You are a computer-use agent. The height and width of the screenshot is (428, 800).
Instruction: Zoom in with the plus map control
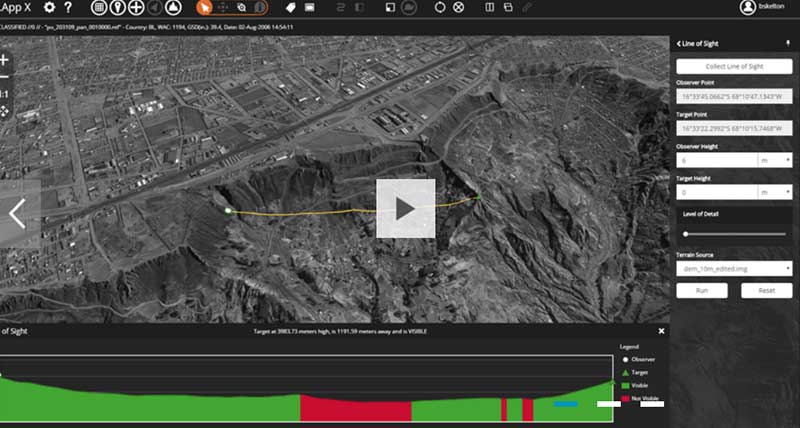click(4, 59)
